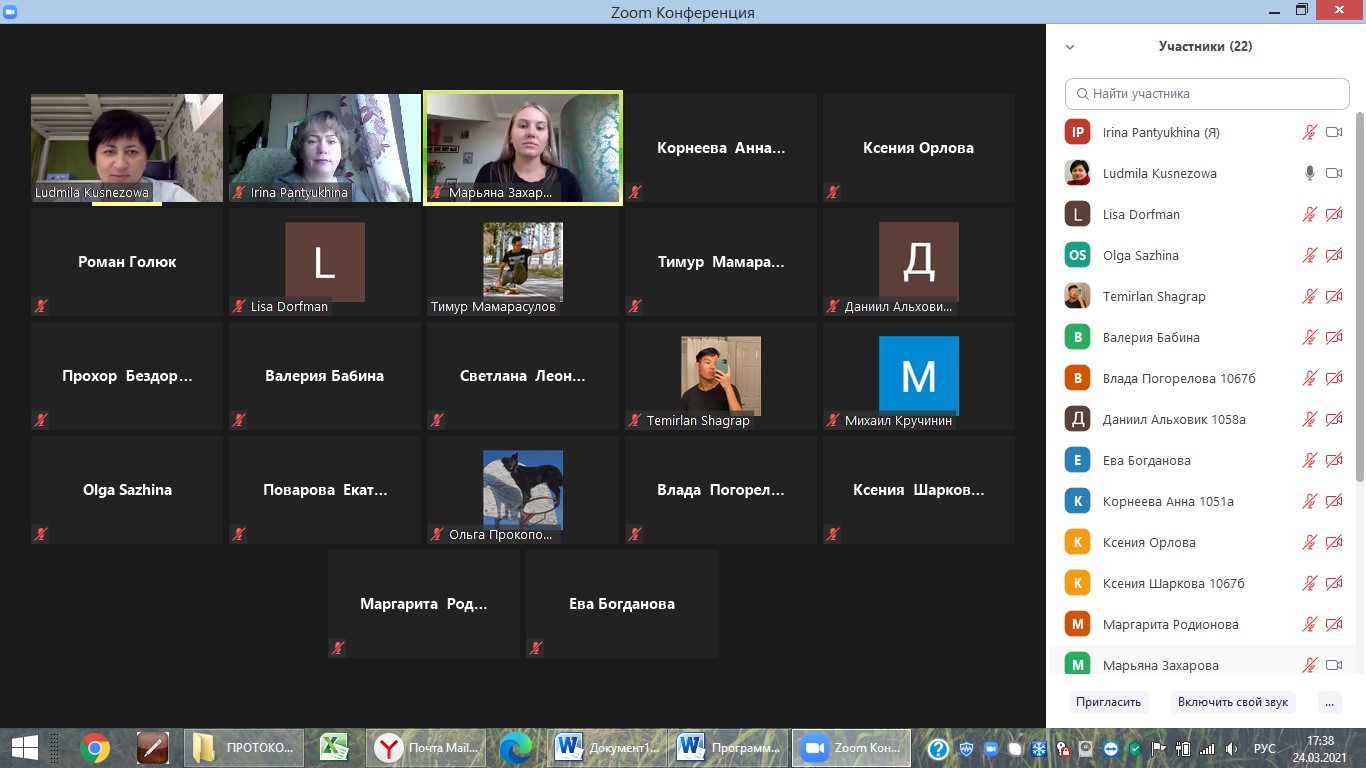Screen dimensions: 1366x768
Task: Click Михаил Кручинин's tile with M avatar
Action: 919,376
